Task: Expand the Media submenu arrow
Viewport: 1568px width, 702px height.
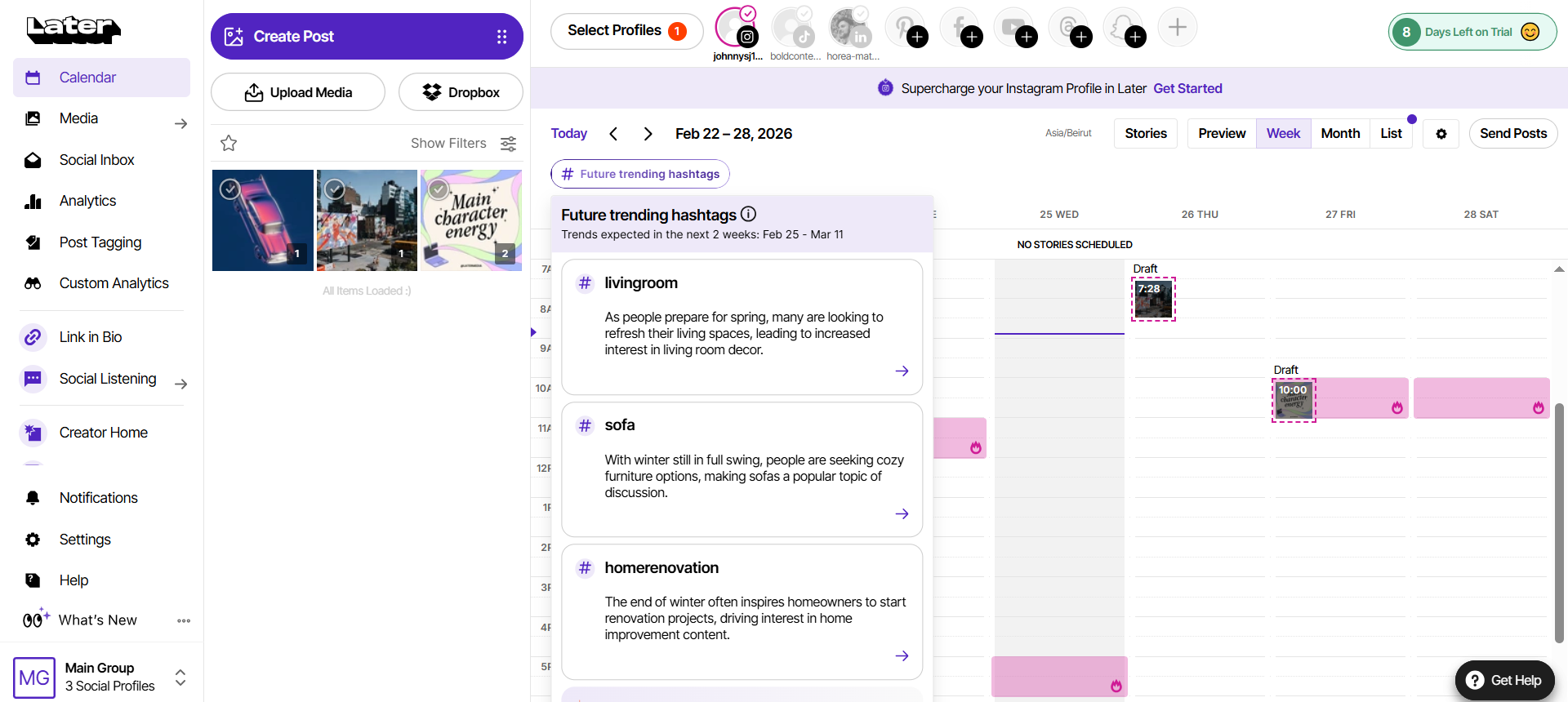Action: pos(181,124)
